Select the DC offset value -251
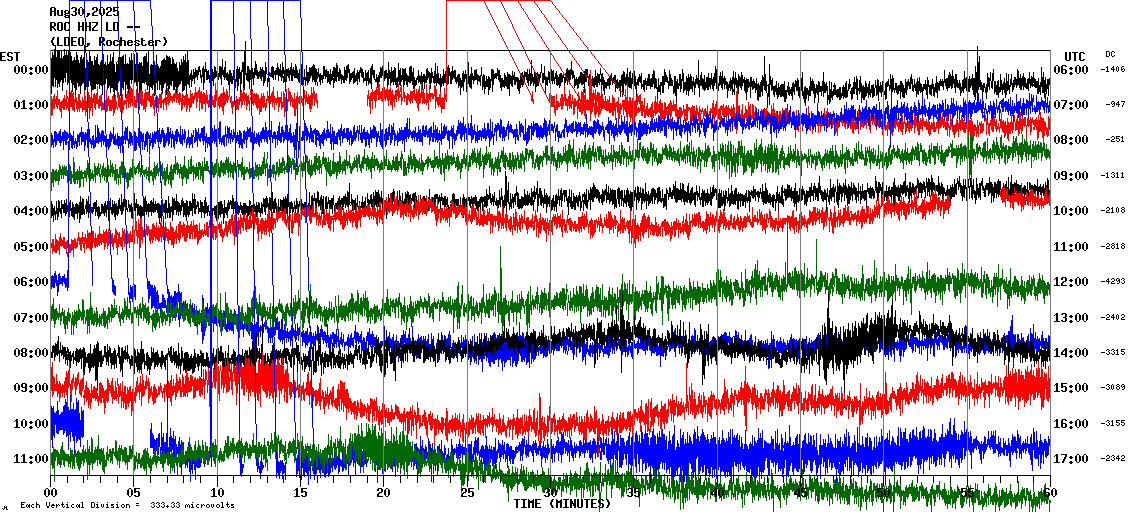This screenshot has height=519, width=1130. tap(1116, 140)
